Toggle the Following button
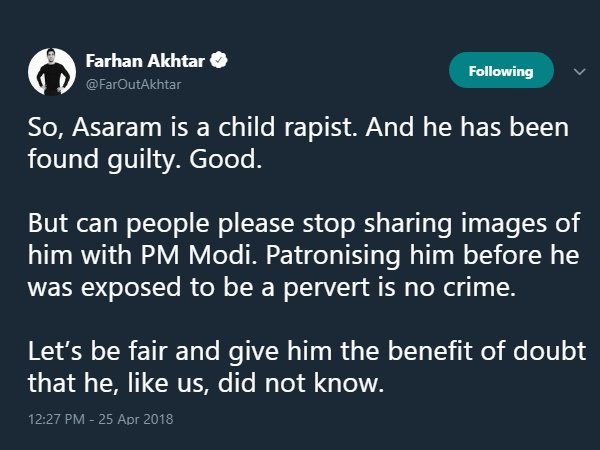The image size is (600, 450). point(501,71)
